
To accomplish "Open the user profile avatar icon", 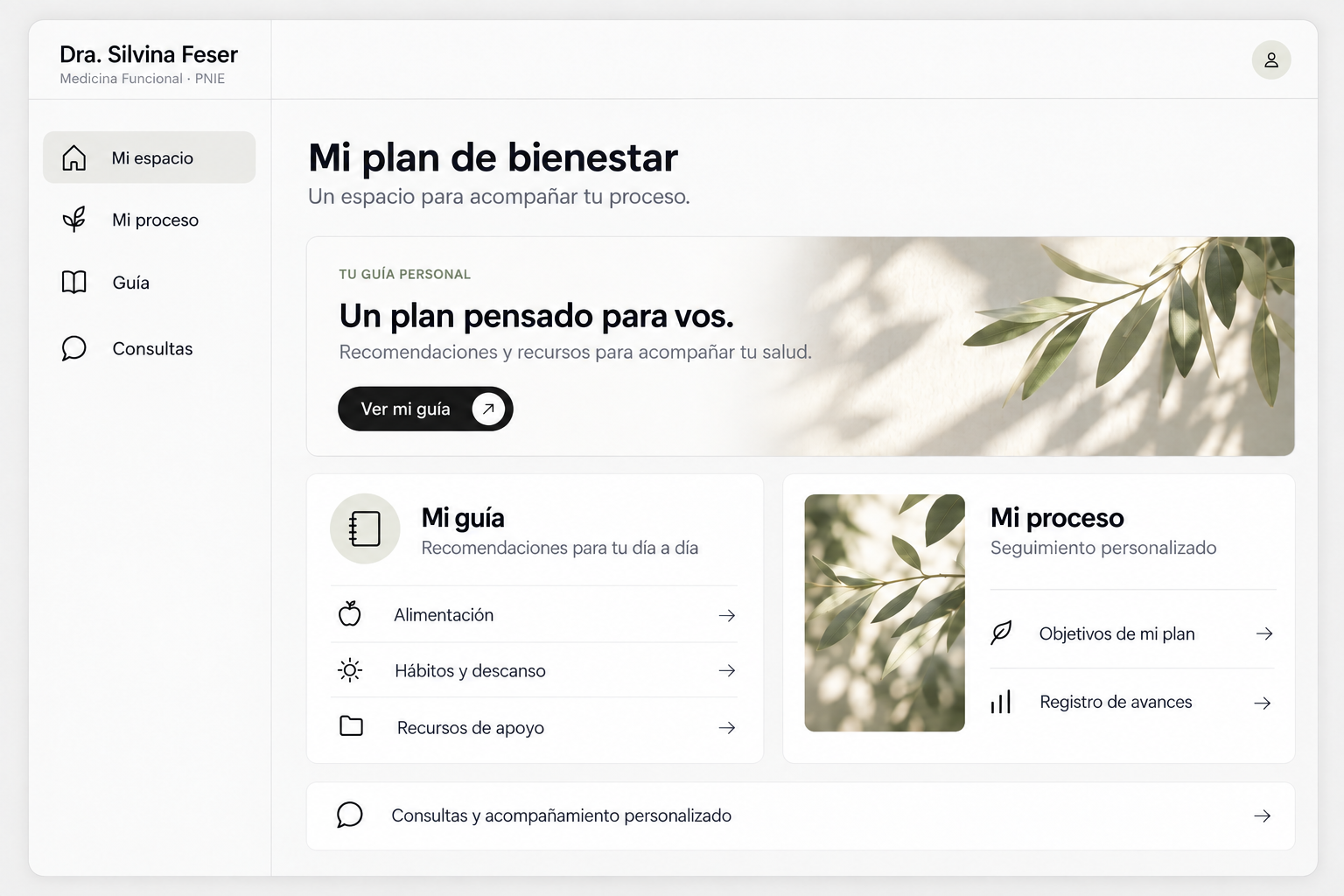I will pos(1271,59).
